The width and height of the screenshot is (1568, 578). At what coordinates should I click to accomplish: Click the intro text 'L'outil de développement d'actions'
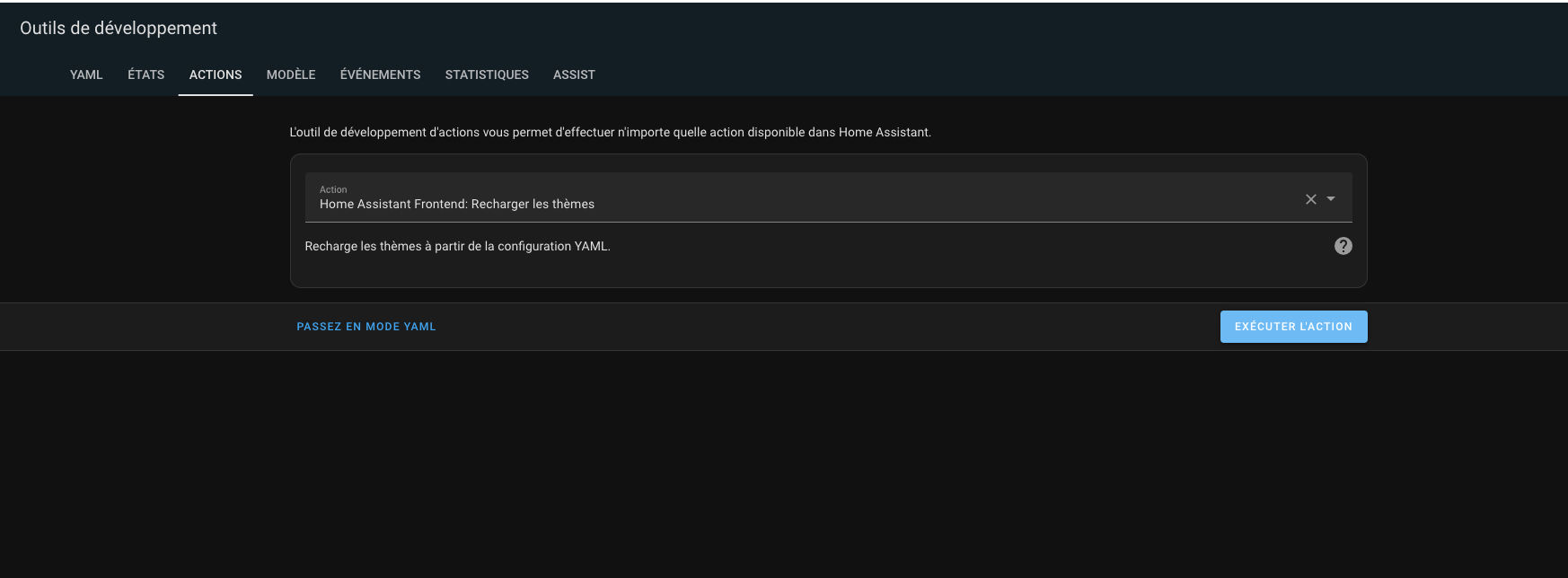610,132
